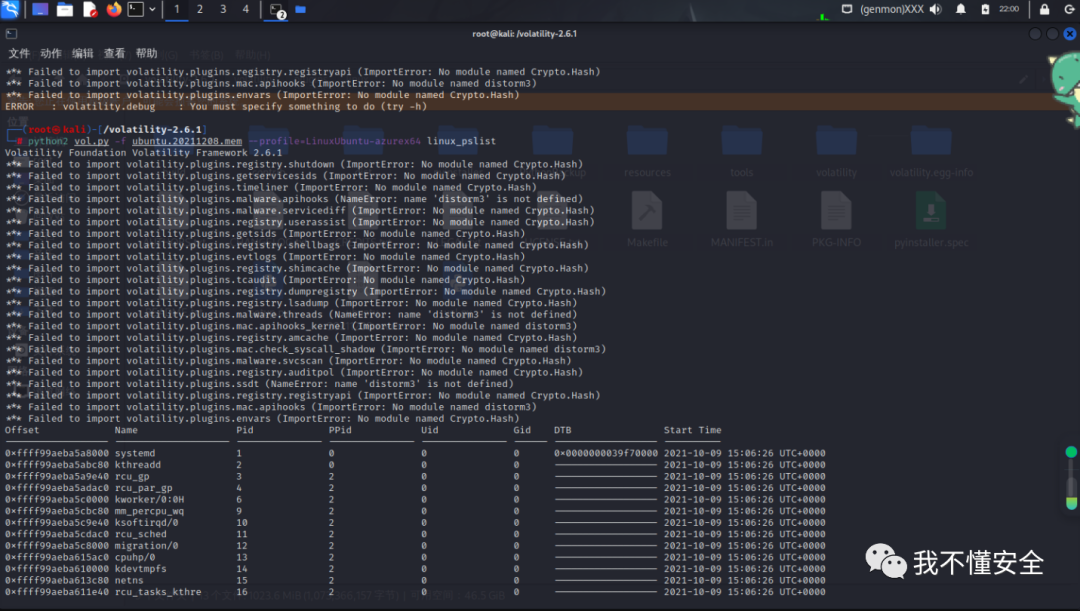Click the battery power indicator
1080x611 pixels.
point(985,9)
